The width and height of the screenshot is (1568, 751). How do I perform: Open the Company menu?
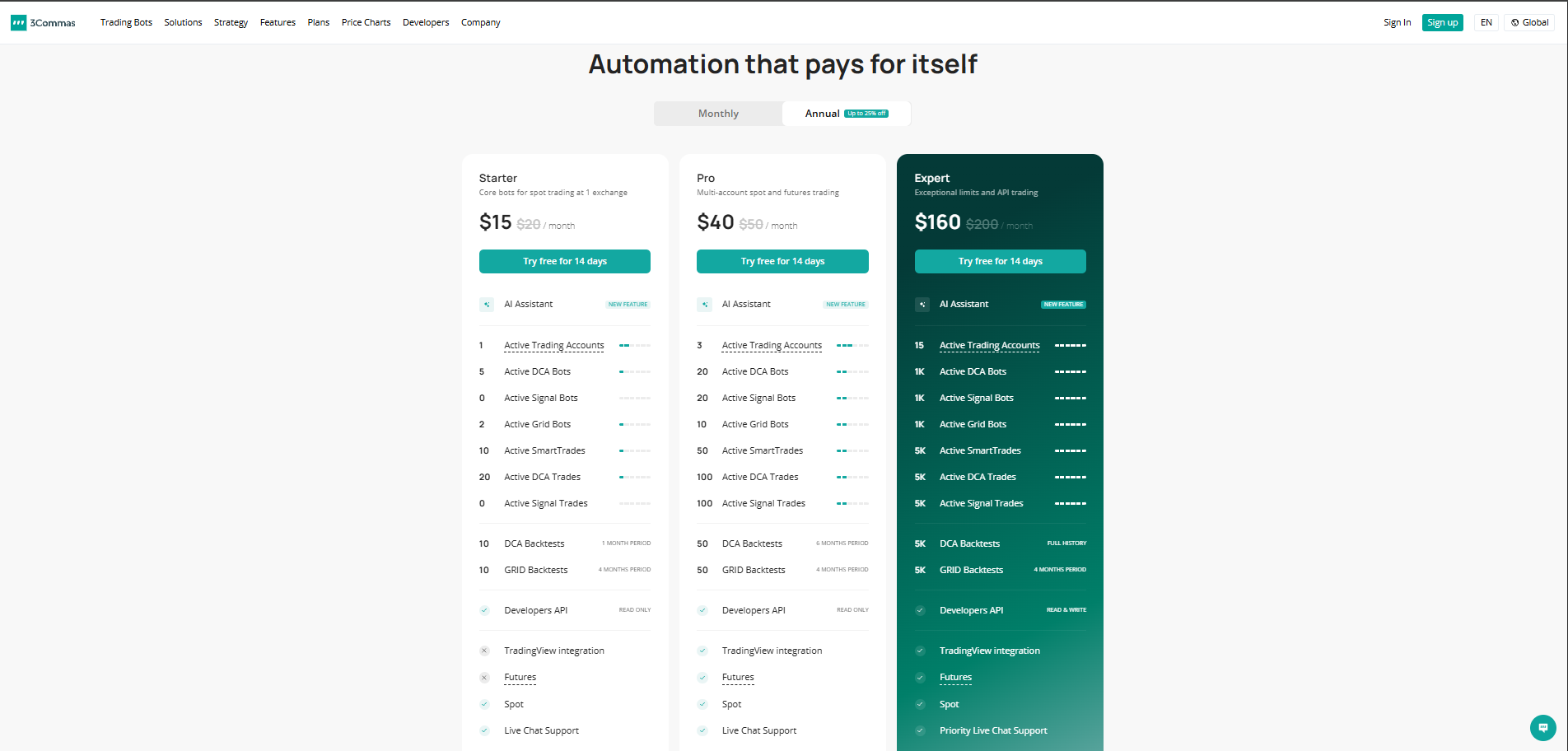click(x=480, y=22)
